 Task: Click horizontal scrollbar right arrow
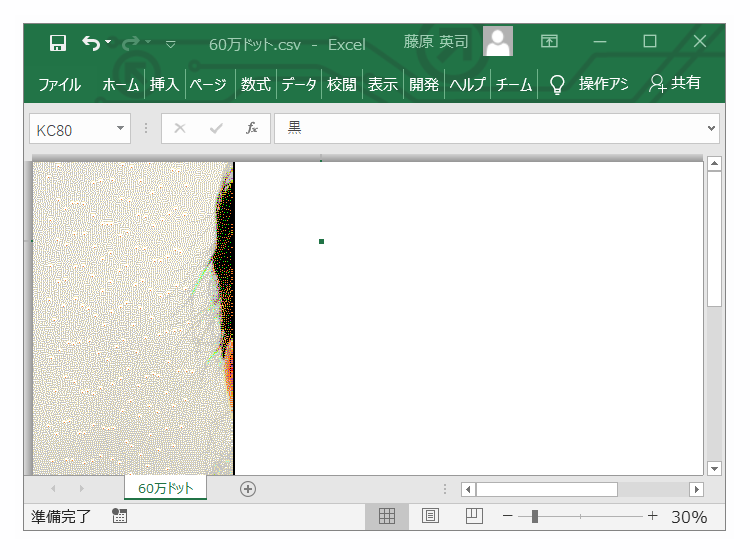click(x=696, y=489)
